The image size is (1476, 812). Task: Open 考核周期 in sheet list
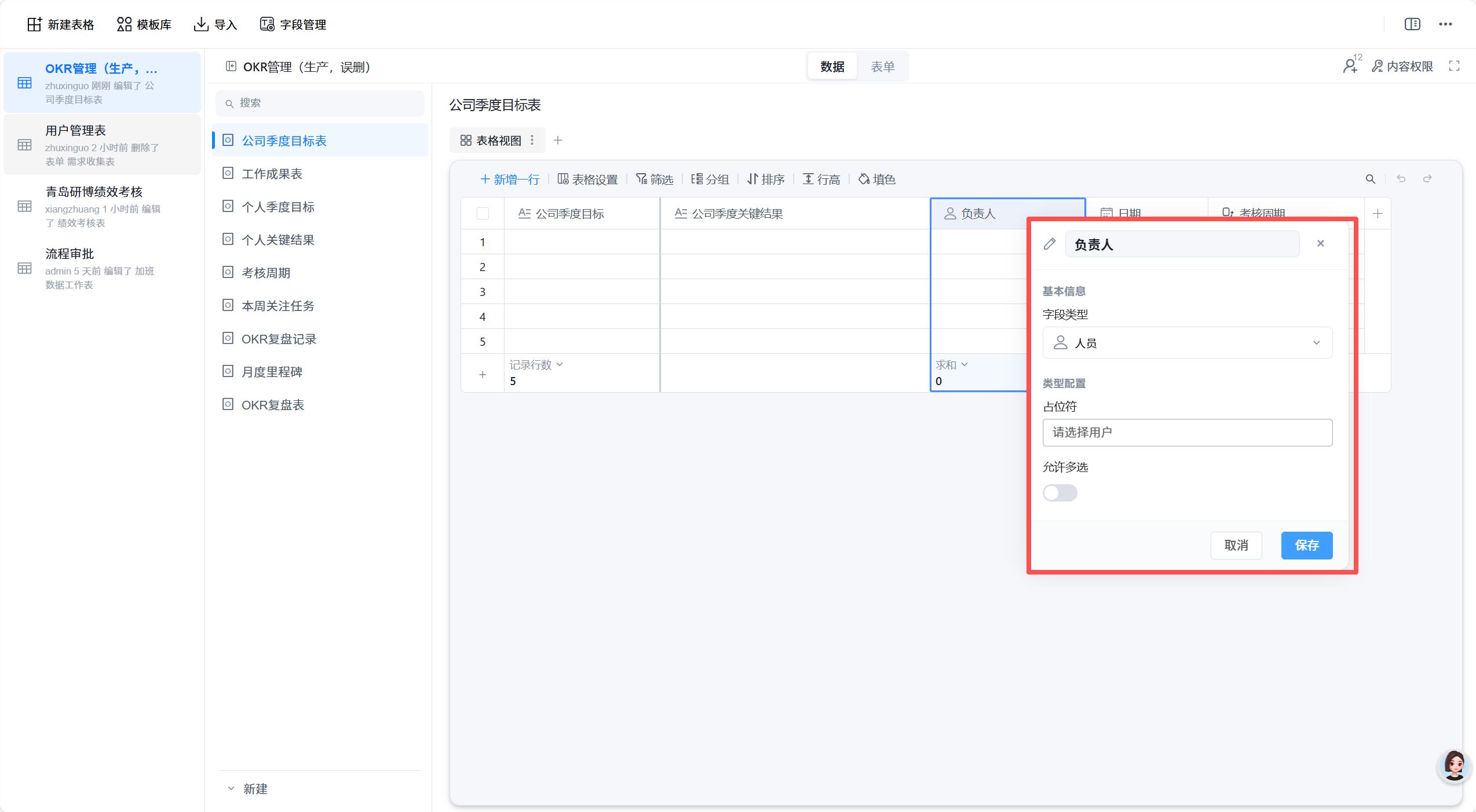coord(320,272)
